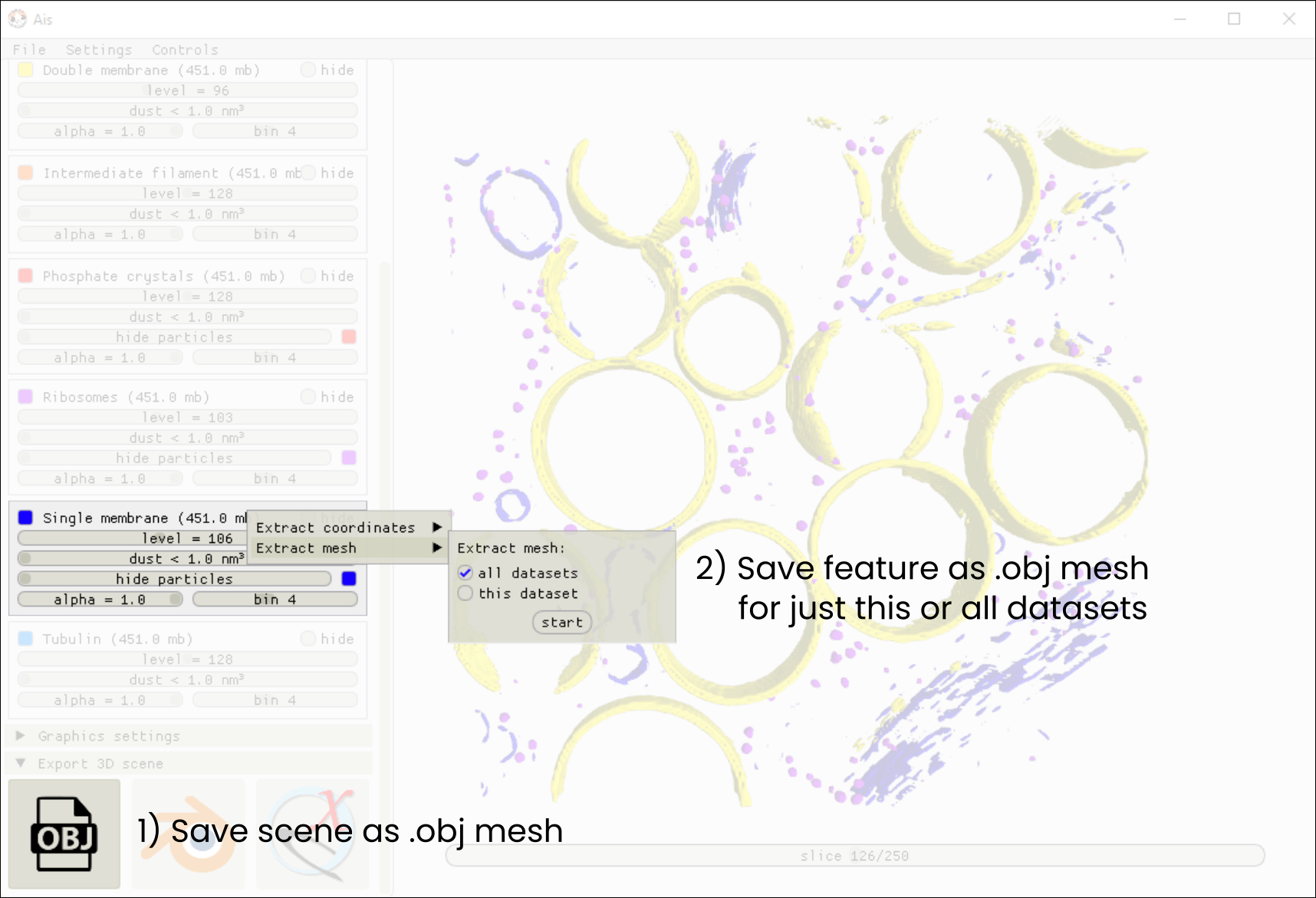Toggle hide for Ribosomes
Screen dimensions: 1316x898
(308, 396)
